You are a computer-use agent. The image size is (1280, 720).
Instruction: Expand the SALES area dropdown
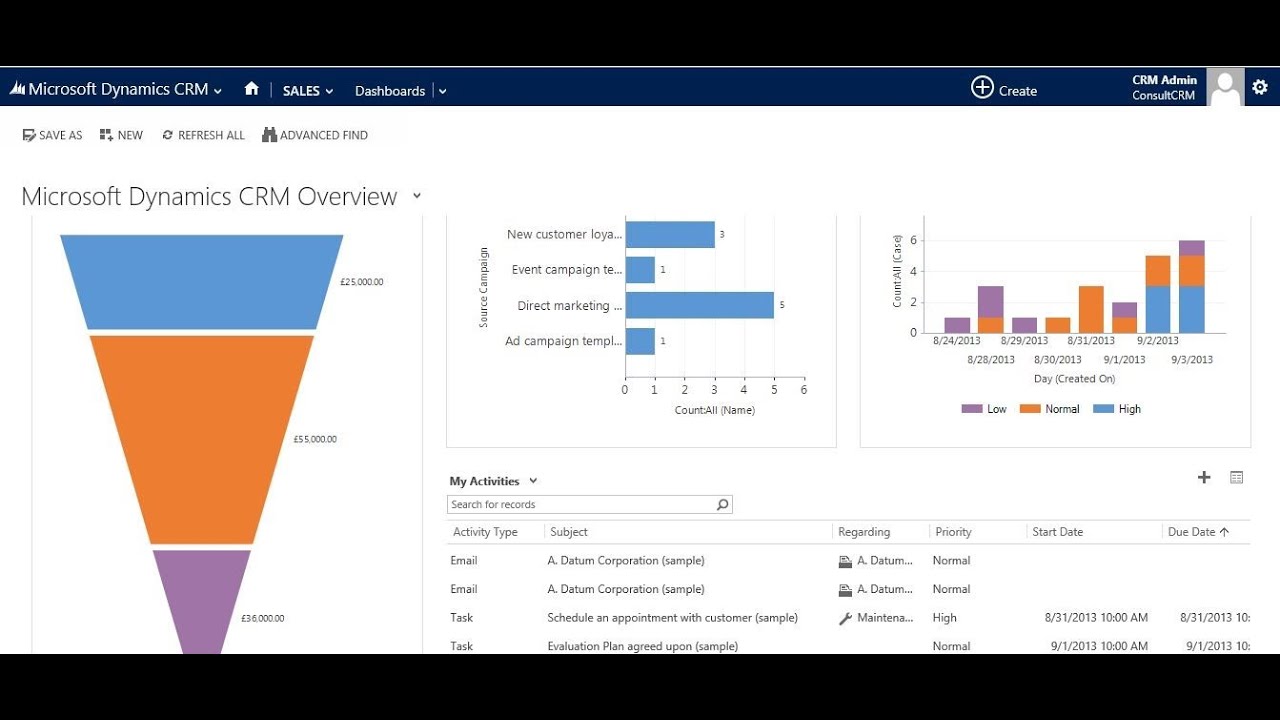(329, 91)
